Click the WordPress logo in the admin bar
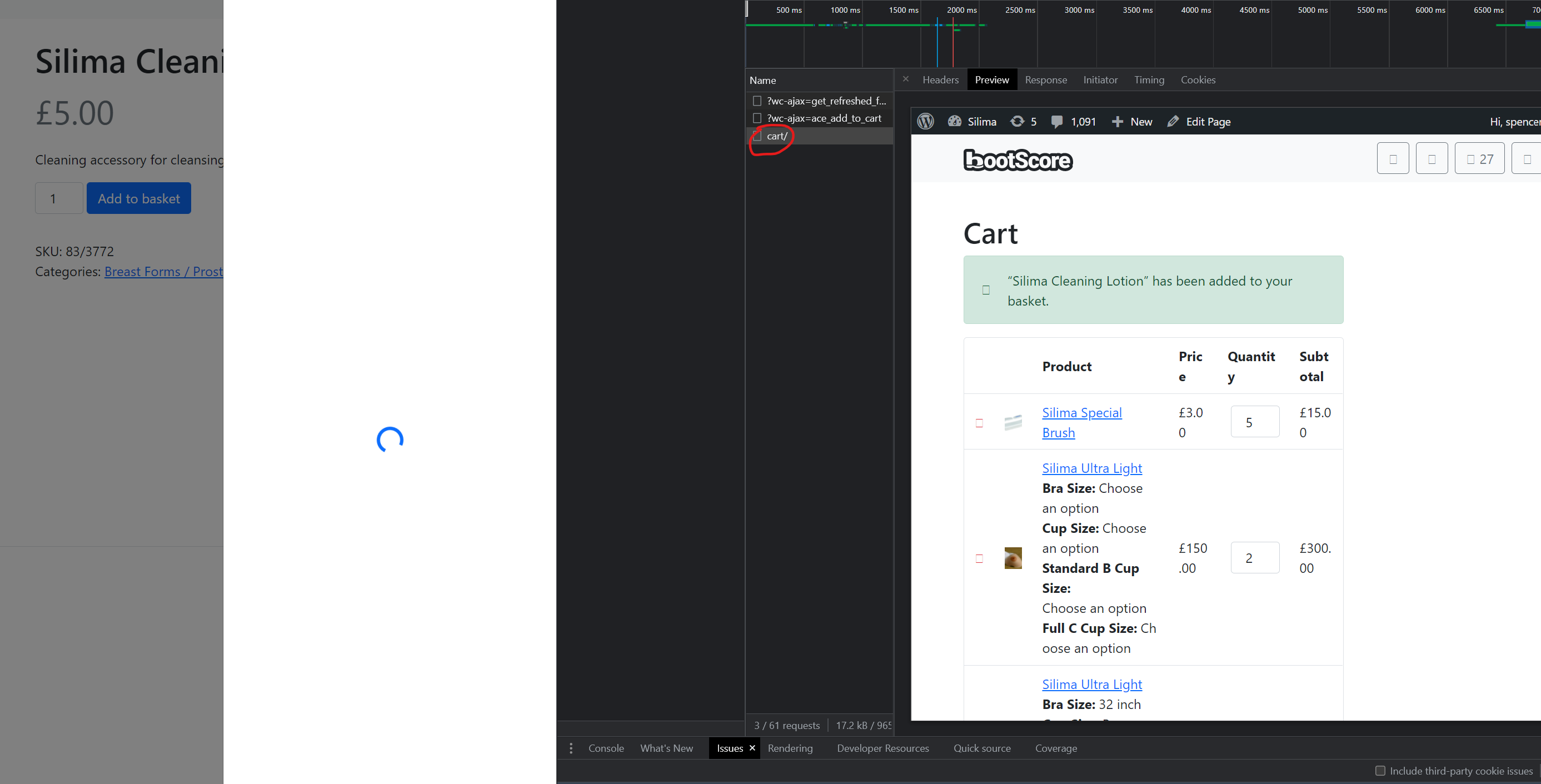Image resolution: width=1541 pixels, height=784 pixels. 925,121
